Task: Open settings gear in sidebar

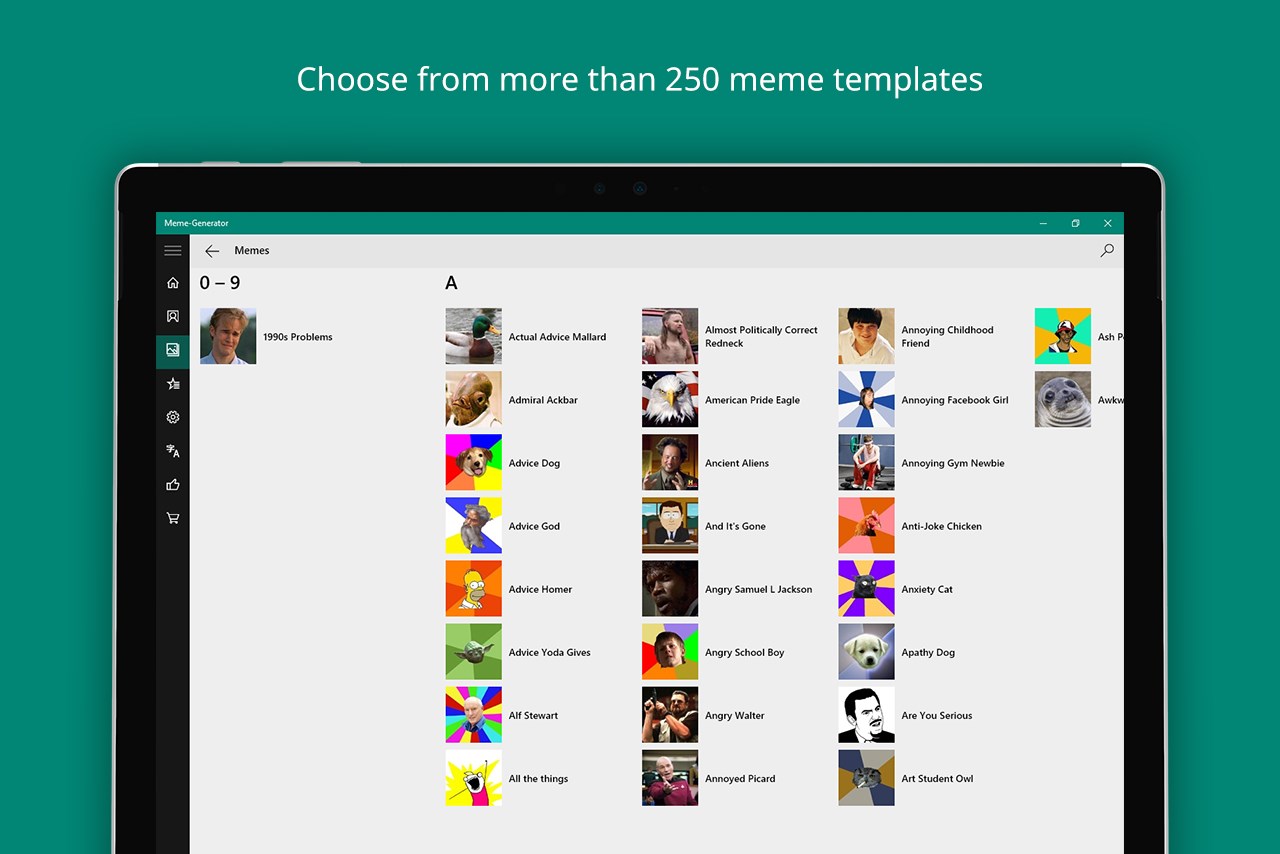Action: (x=173, y=417)
